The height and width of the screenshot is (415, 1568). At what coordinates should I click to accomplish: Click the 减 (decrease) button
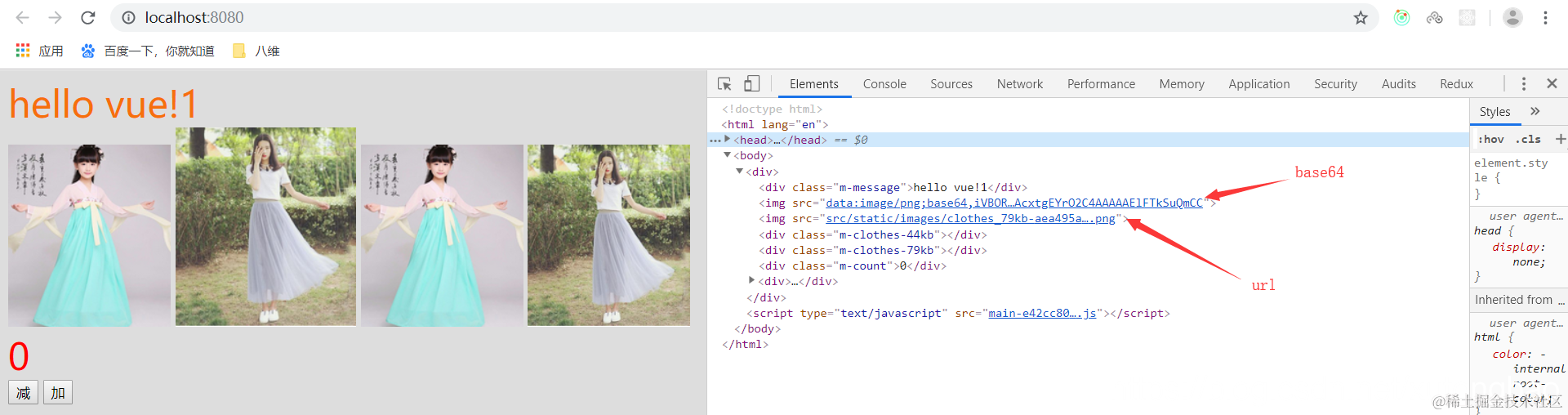tap(23, 393)
